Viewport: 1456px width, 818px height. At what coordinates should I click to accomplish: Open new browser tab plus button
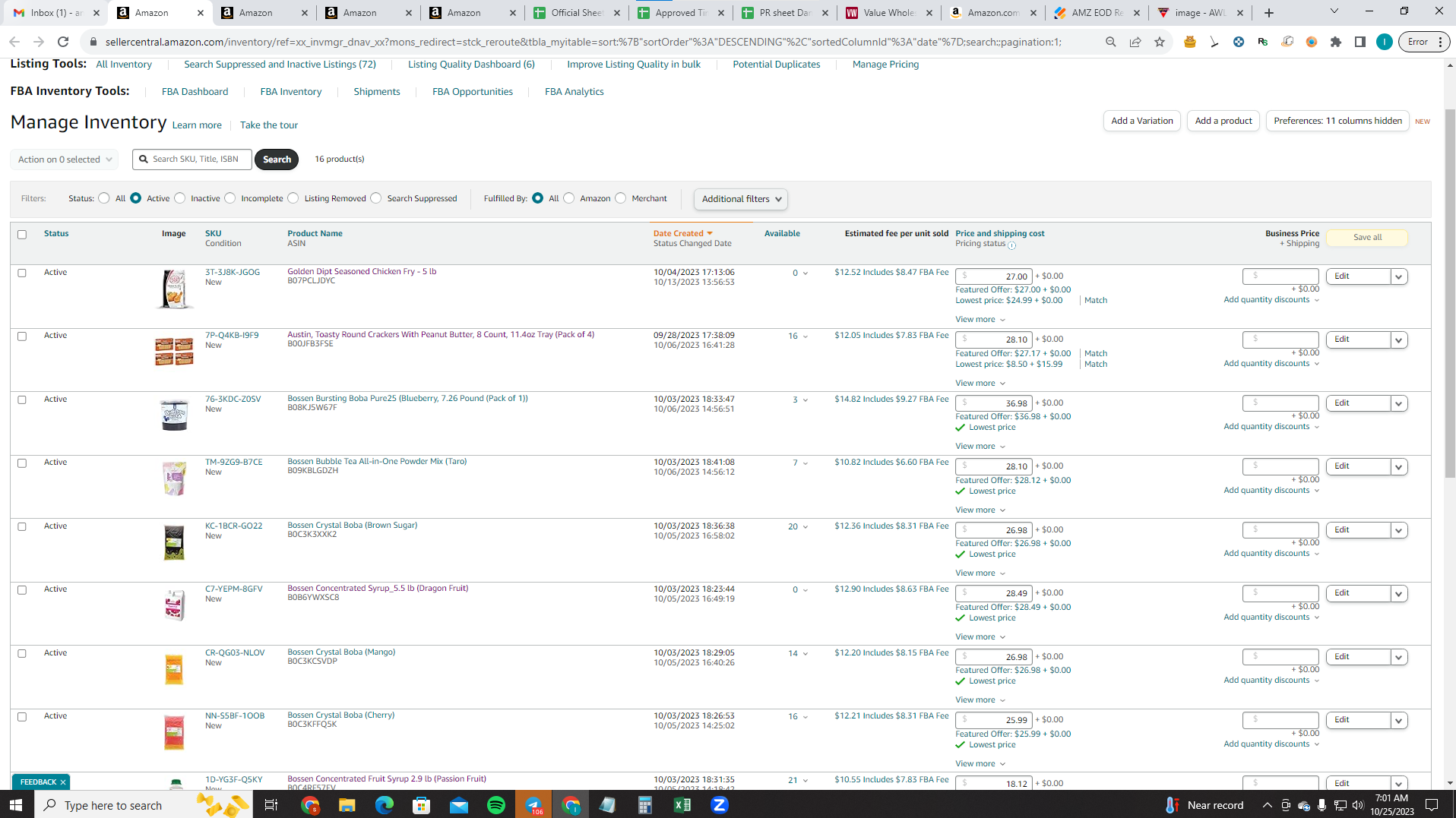point(1269,13)
